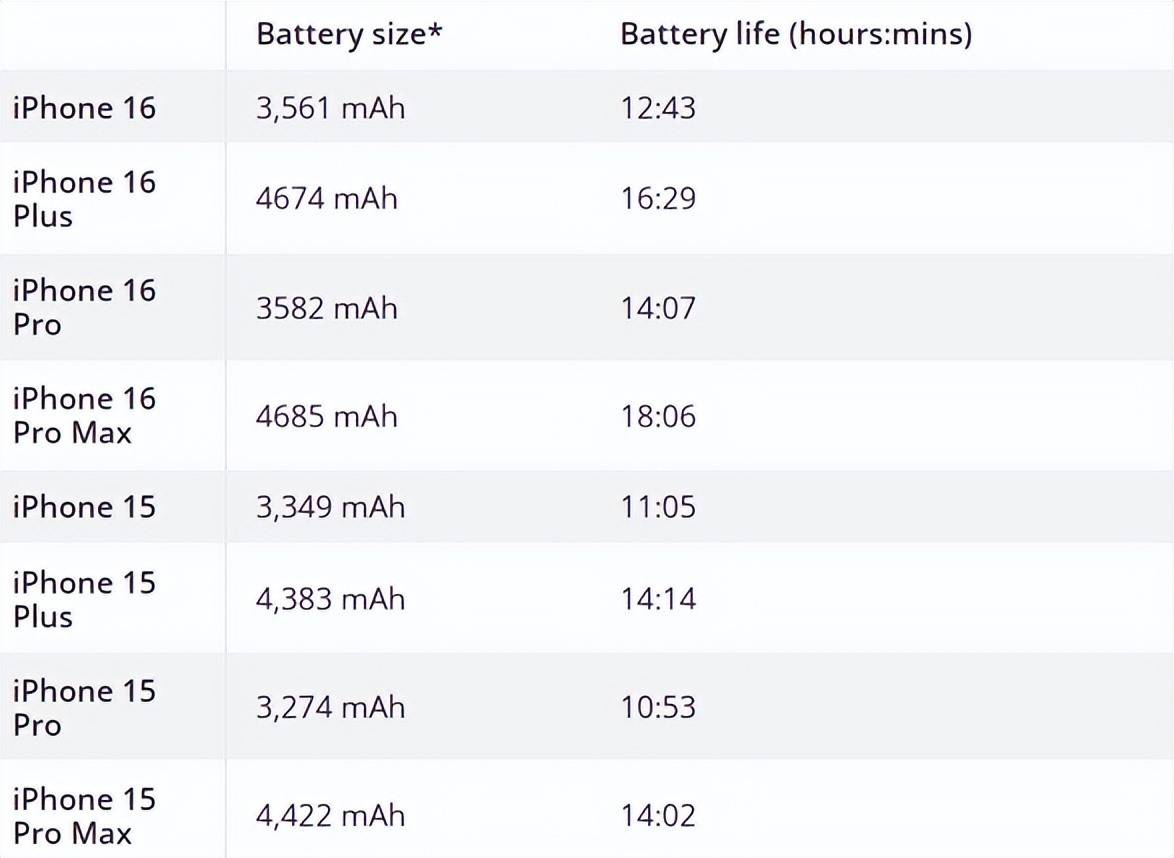Select the iPhone 16 Pro row label
The width and height of the screenshot is (1174, 858).
84,308
